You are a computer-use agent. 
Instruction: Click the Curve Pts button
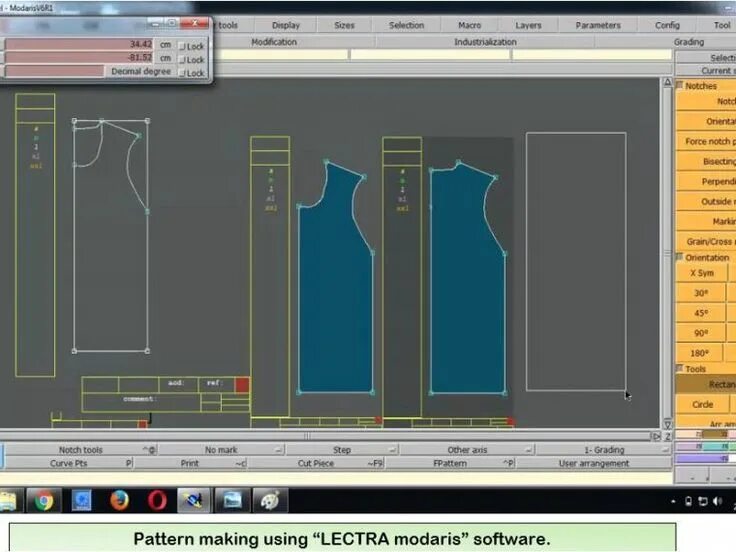coord(68,463)
